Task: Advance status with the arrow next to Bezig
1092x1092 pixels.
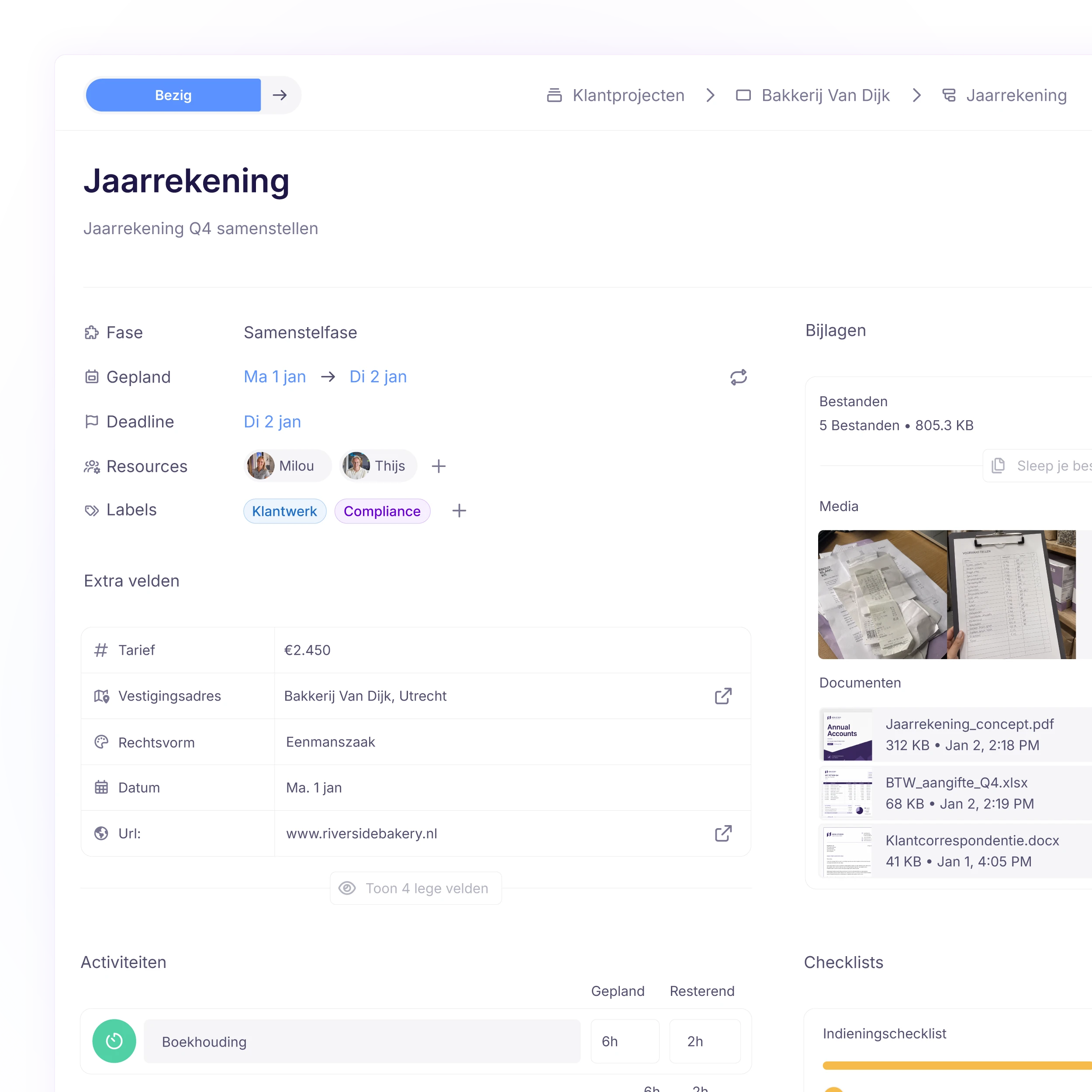Action: 280,95
